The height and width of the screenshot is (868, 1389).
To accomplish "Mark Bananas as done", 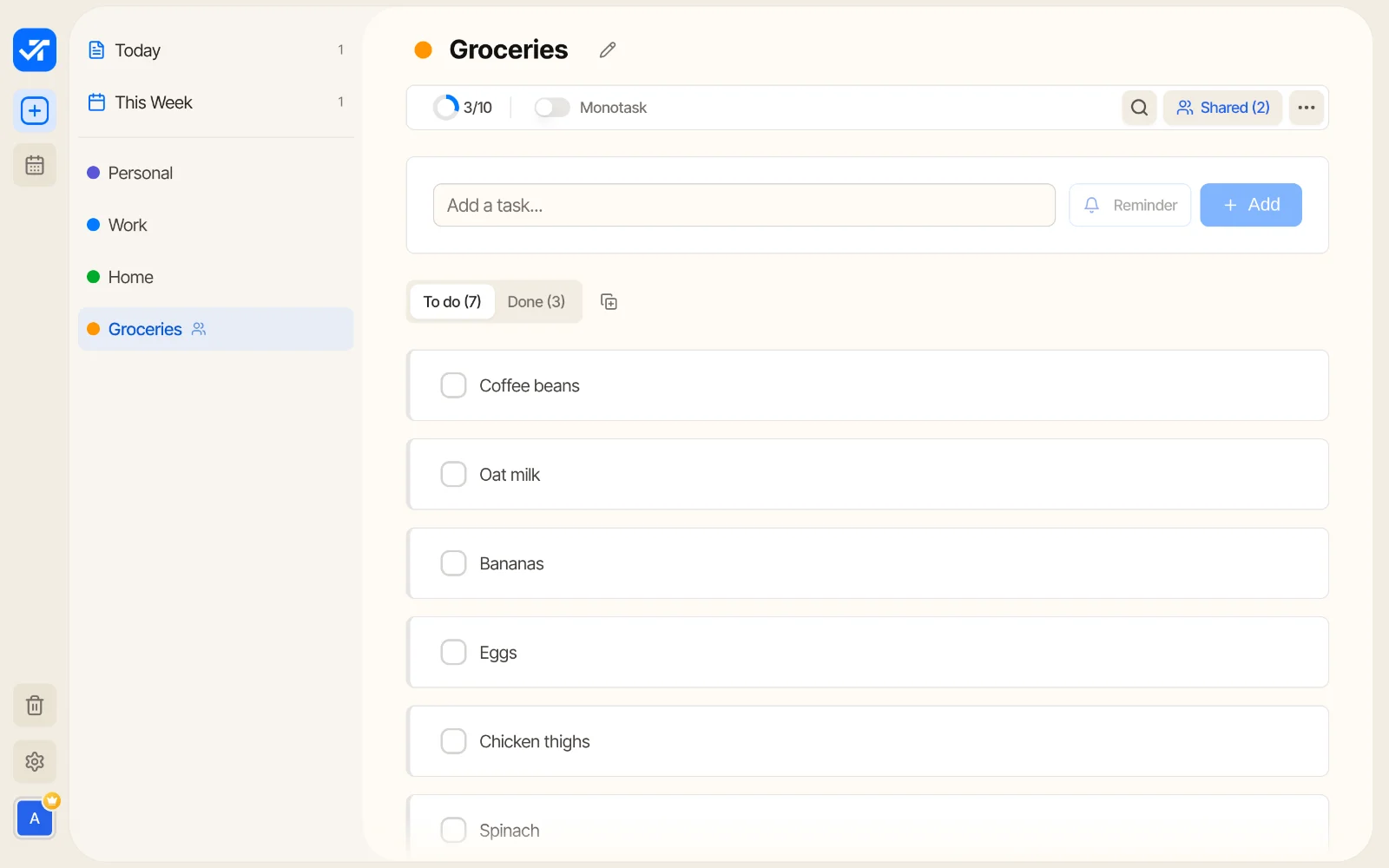I will pyautogui.click(x=453, y=563).
